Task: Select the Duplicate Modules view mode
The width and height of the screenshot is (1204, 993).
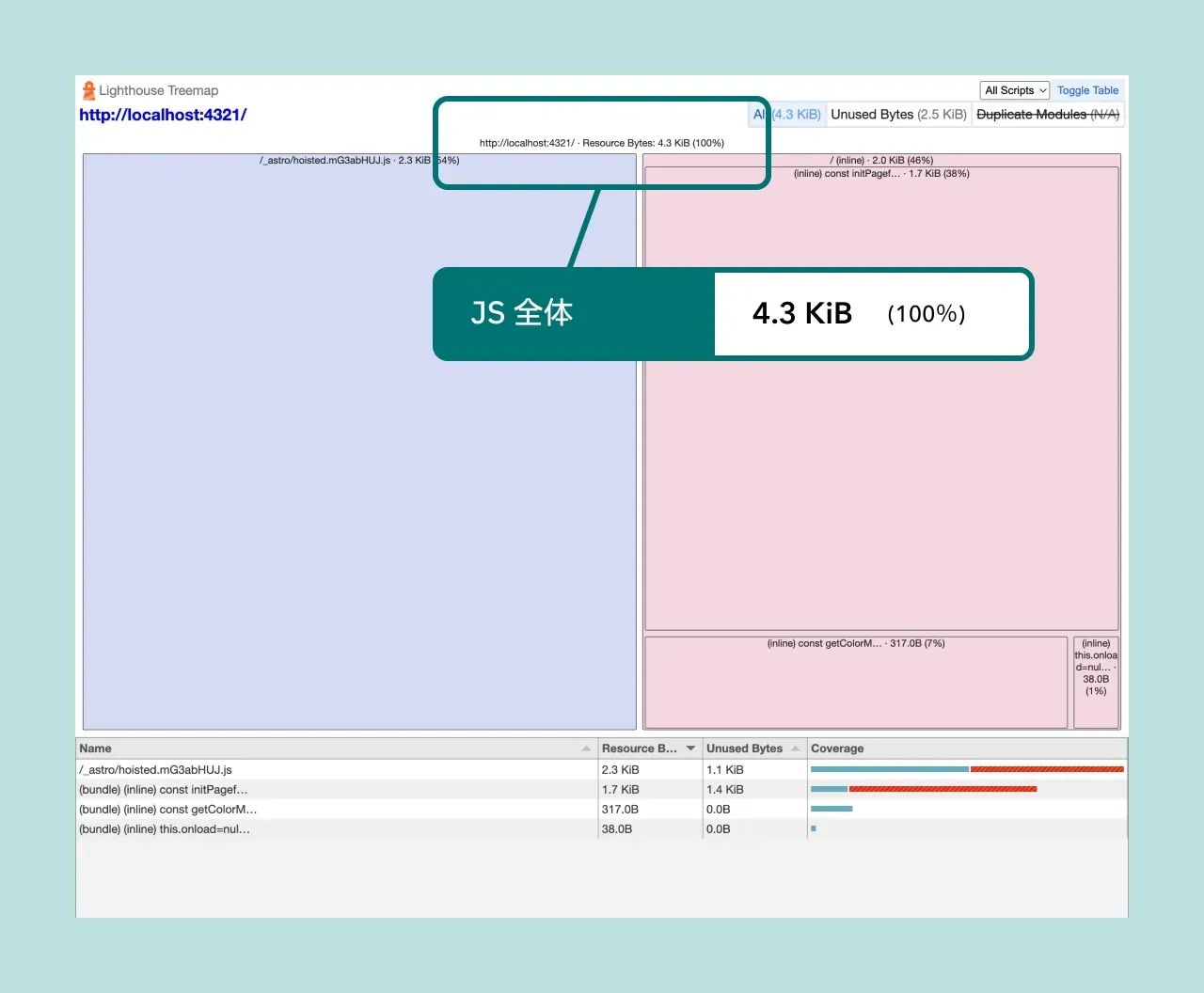Action: [1047, 115]
